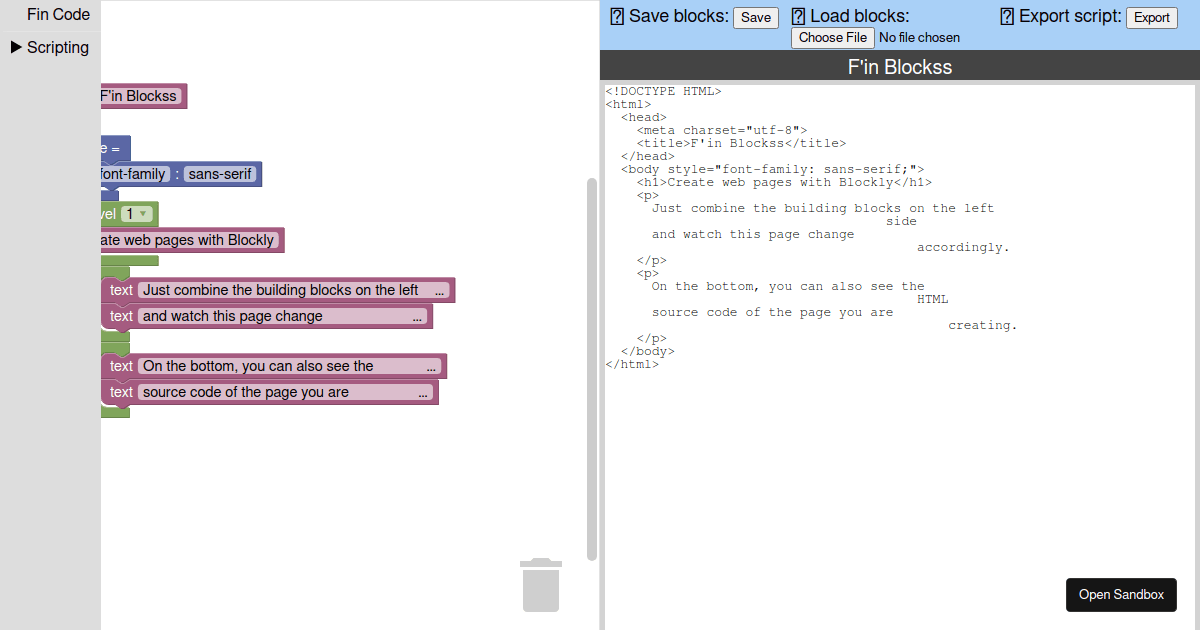Click the help icon beside Load blocks
This screenshot has height=630, width=1200.
(x=797, y=16)
